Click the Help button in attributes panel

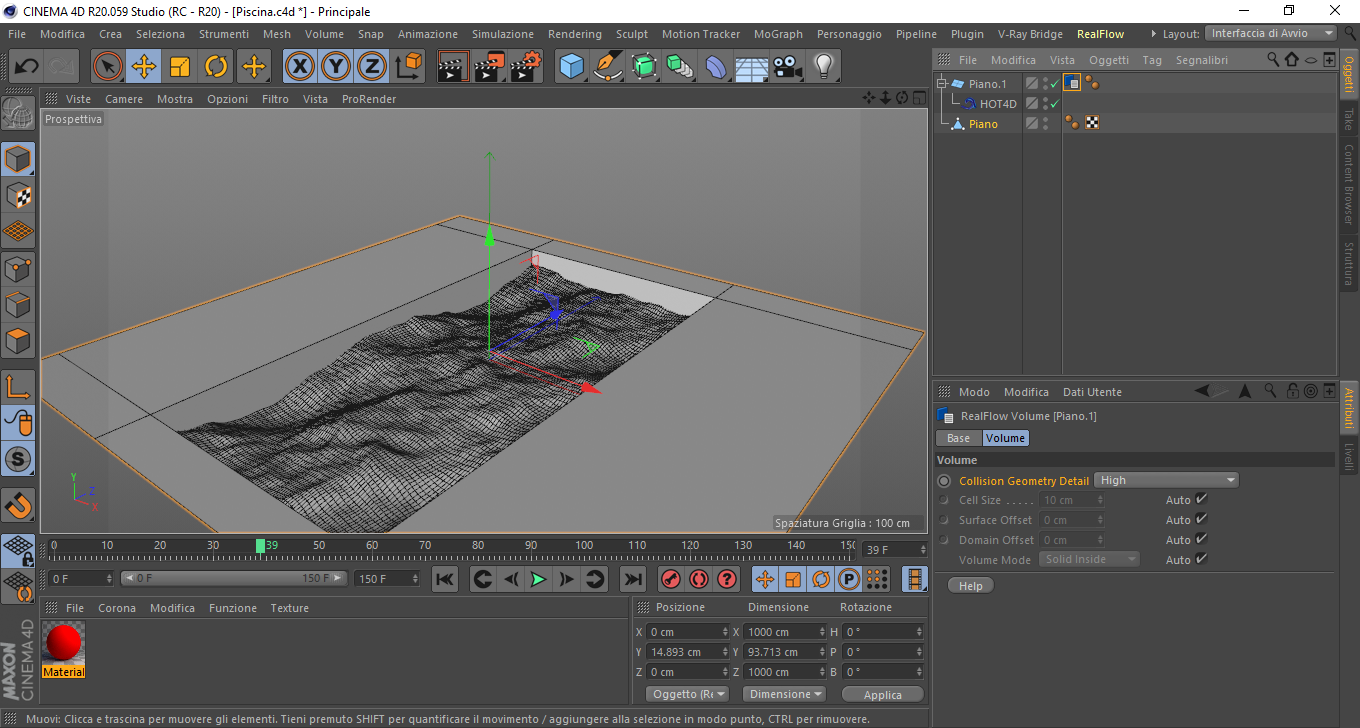pos(970,586)
